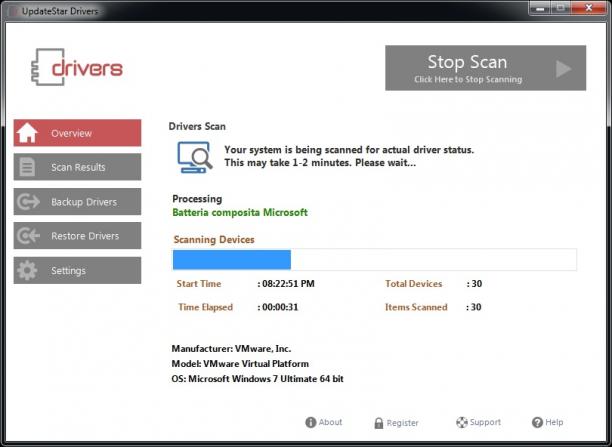
Task: Click the UpdateStar Drivers title text
Action: click(x=60, y=11)
